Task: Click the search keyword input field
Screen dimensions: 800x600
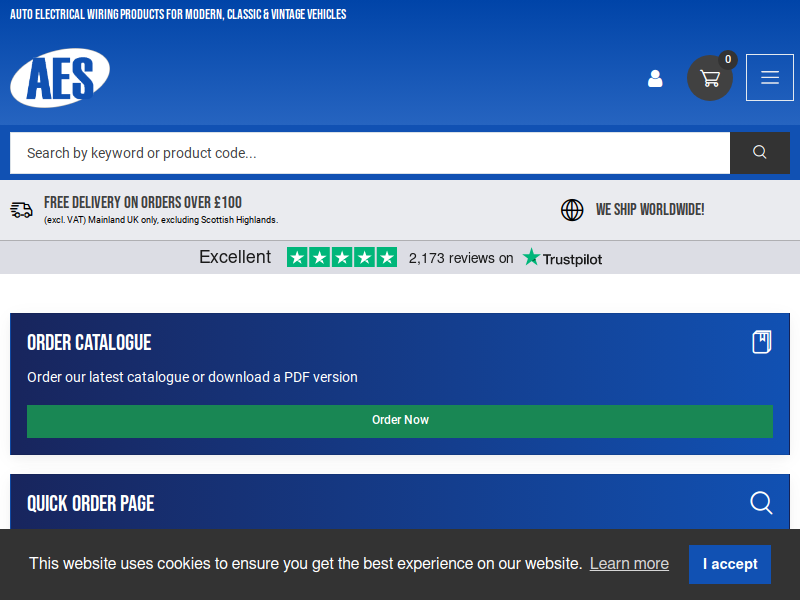Action: tap(370, 153)
